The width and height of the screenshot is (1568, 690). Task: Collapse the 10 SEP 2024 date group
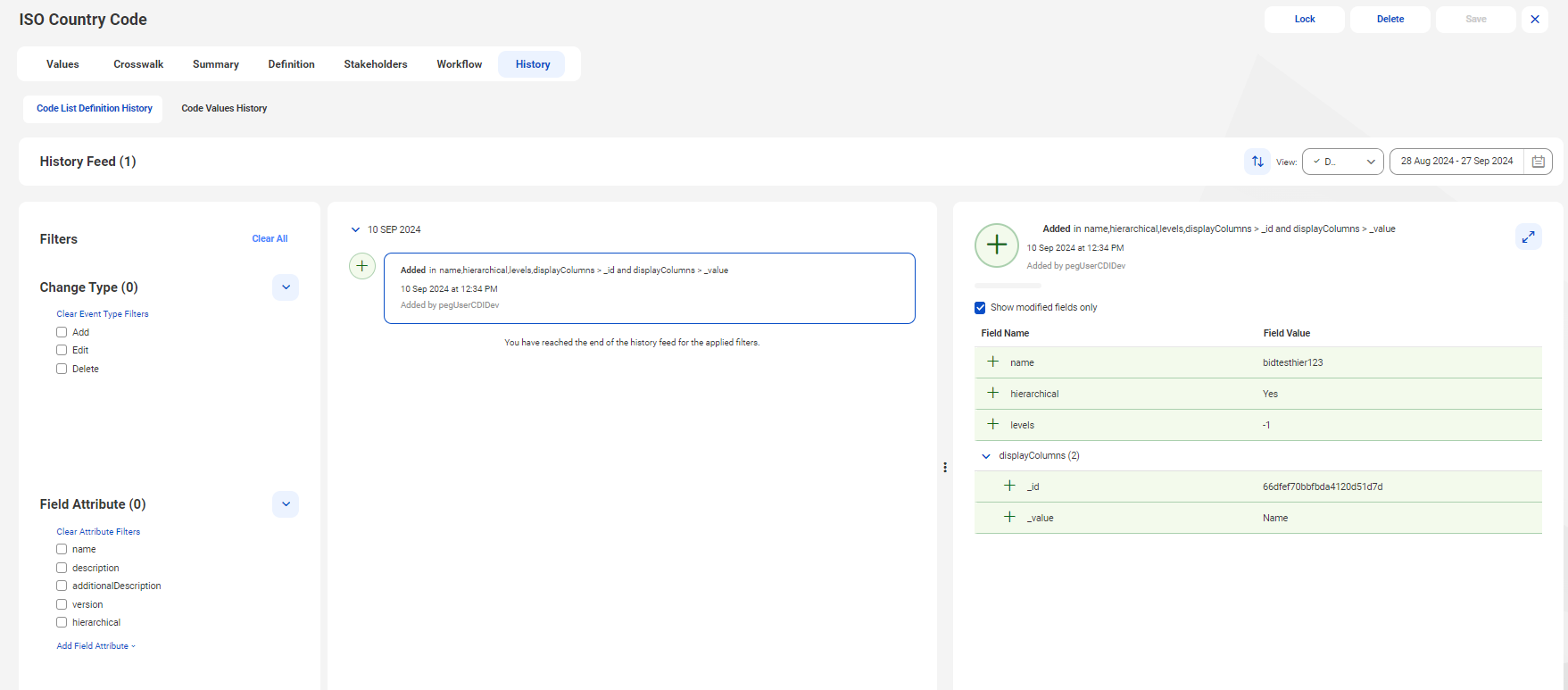[355, 229]
